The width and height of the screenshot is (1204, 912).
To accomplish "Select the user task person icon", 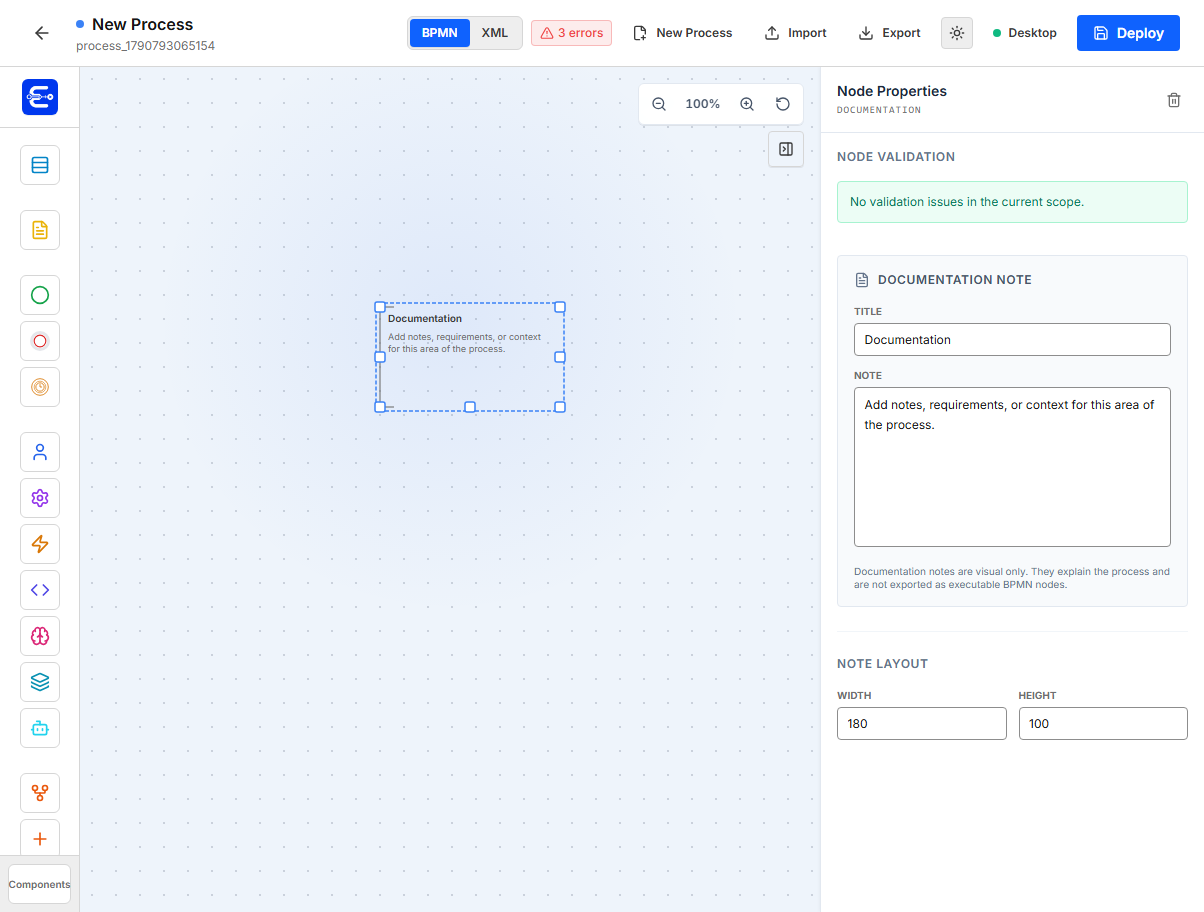I will pyautogui.click(x=40, y=452).
